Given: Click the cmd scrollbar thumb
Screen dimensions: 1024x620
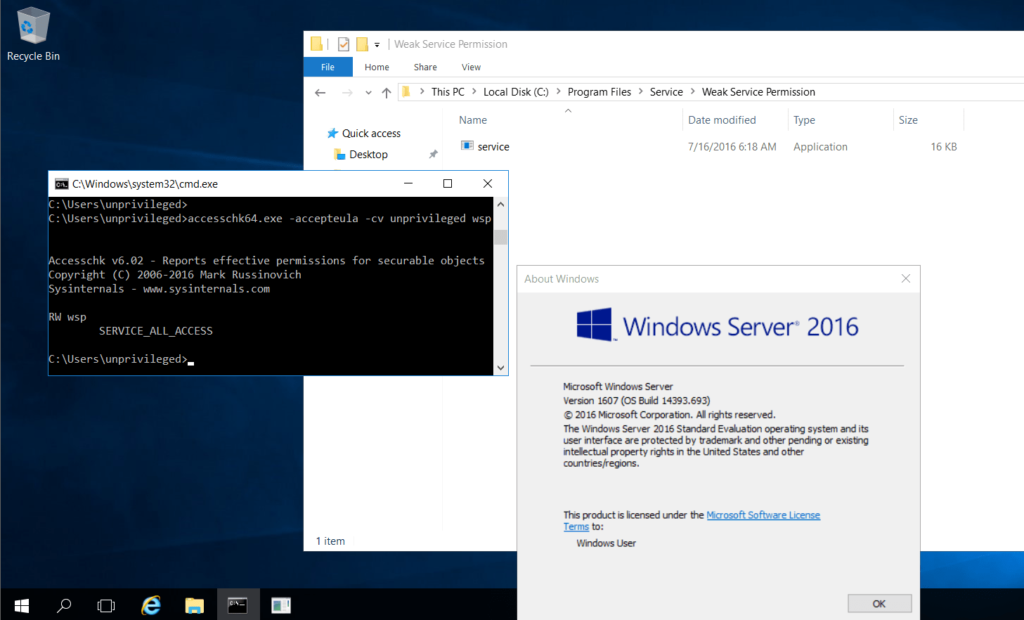Looking at the screenshot, I should (x=500, y=237).
